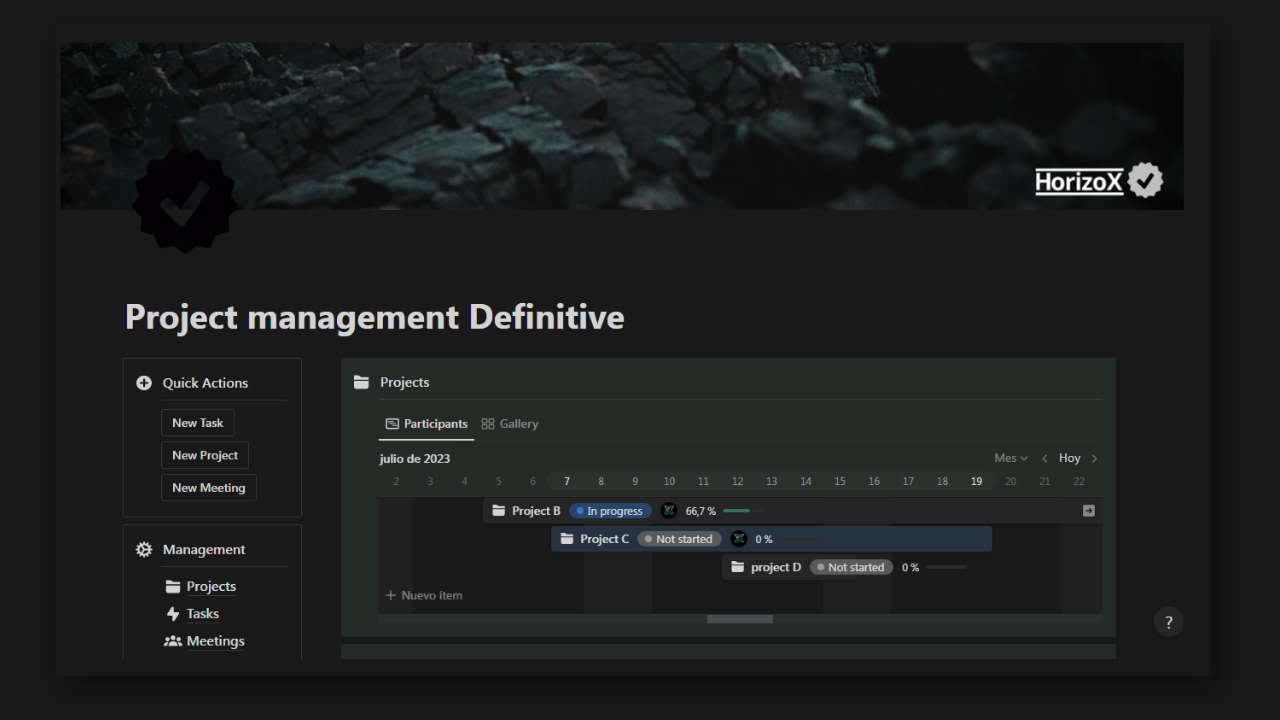The height and width of the screenshot is (720, 1280).
Task: Click the New Project button
Action: 205,455
